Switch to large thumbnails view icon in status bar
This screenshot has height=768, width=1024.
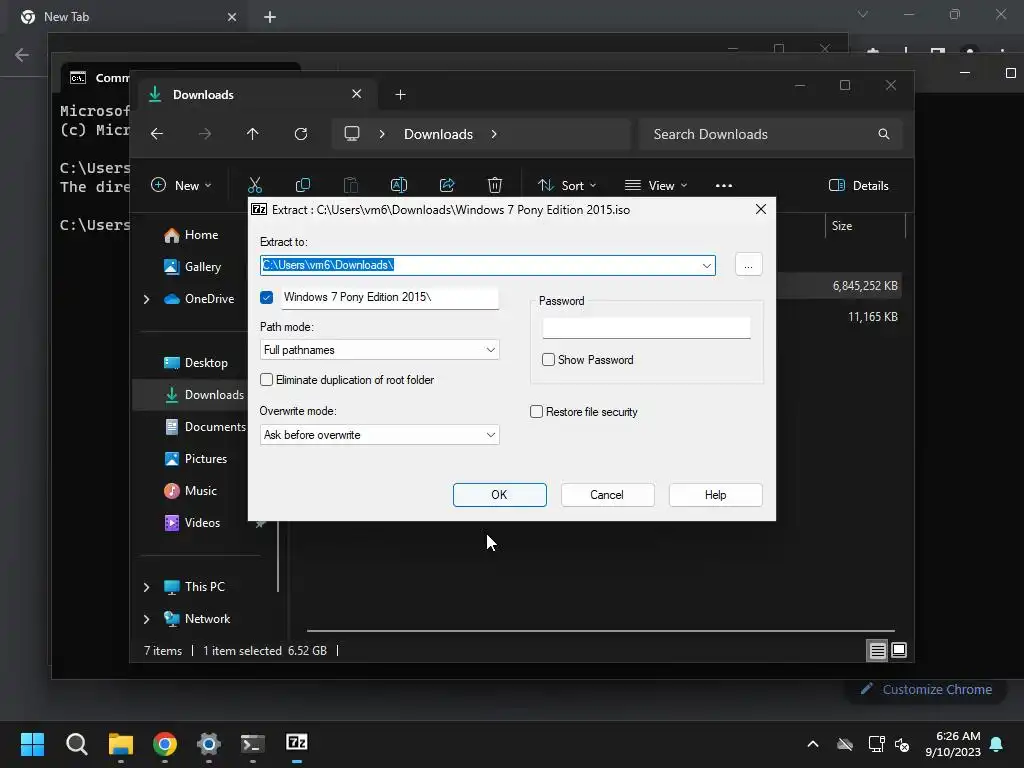899,650
